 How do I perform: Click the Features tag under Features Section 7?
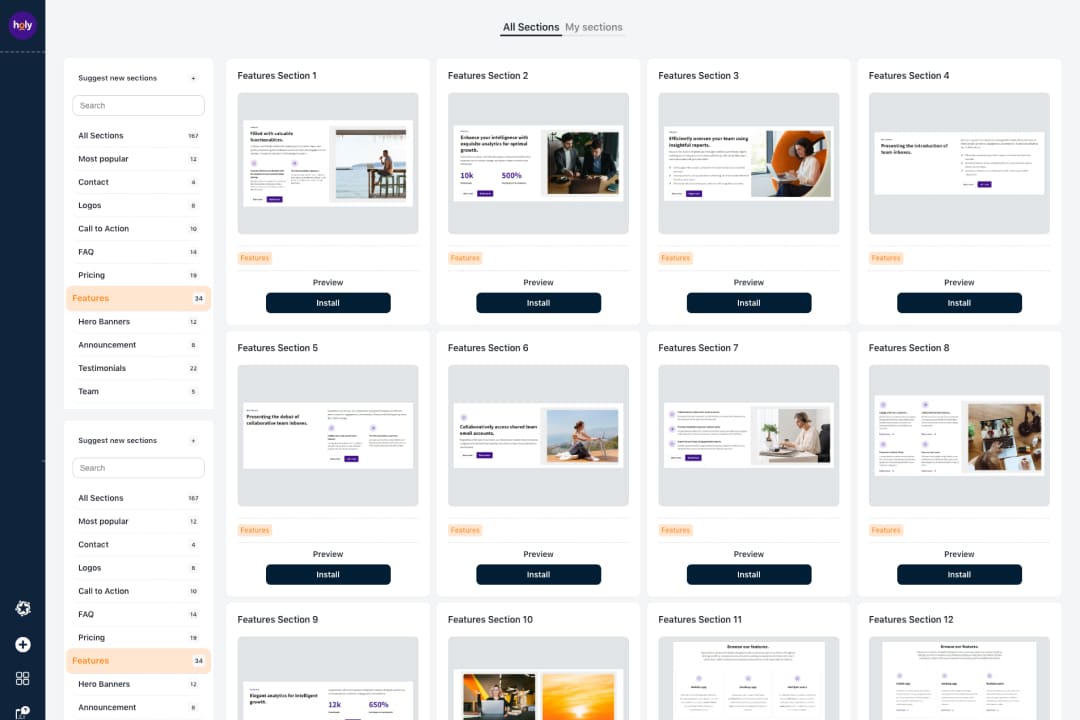[x=676, y=531]
